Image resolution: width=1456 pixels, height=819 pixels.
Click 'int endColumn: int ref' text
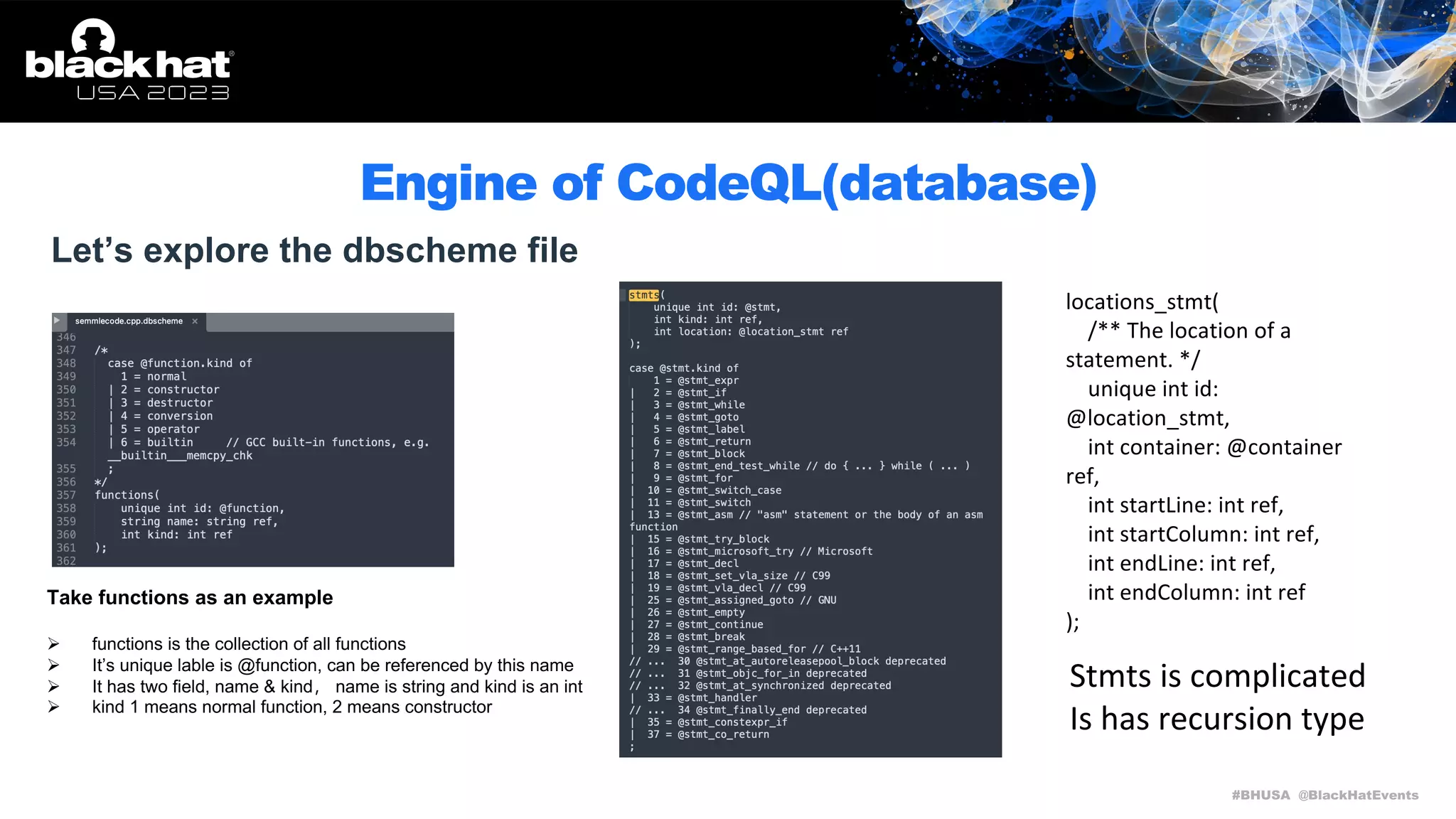pyautogui.click(x=1197, y=593)
